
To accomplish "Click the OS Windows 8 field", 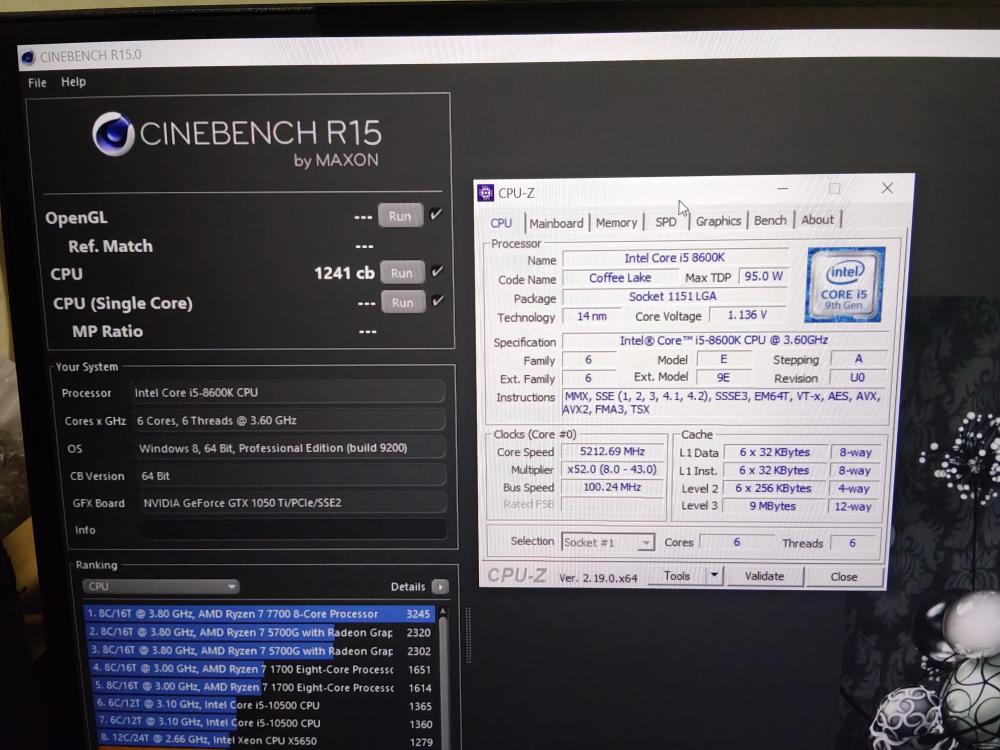I will point(291,448).
